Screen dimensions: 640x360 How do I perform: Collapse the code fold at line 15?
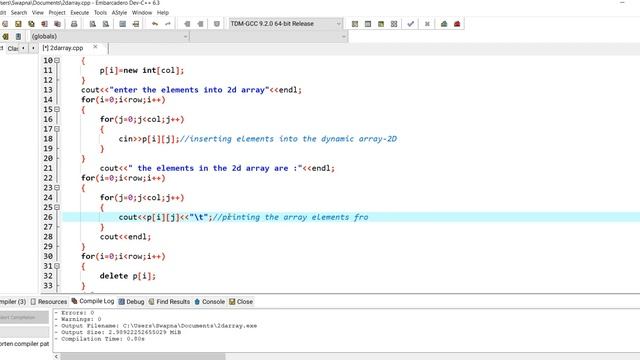[x=57, y=109]
